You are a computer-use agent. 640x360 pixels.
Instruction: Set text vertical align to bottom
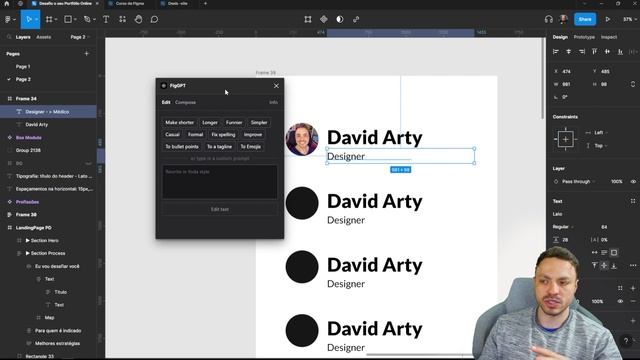tap(614, 265)
